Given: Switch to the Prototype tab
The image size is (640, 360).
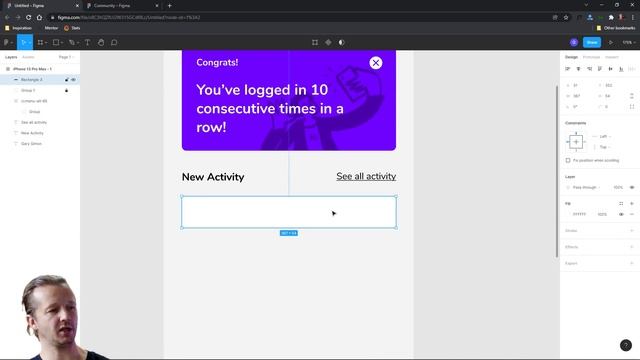Looking at the screenshot, I should coord(591,57).
